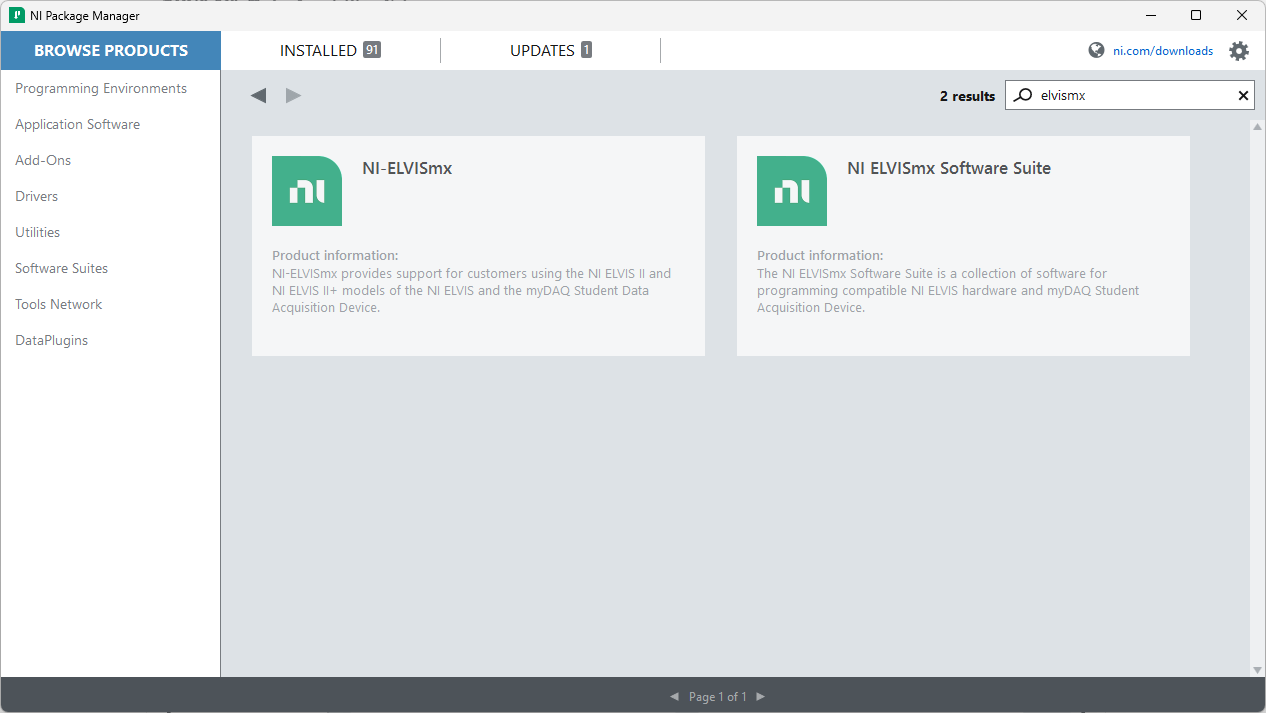Select Add-Ons category
1266x713 pixels.
[x=43, y=160]
